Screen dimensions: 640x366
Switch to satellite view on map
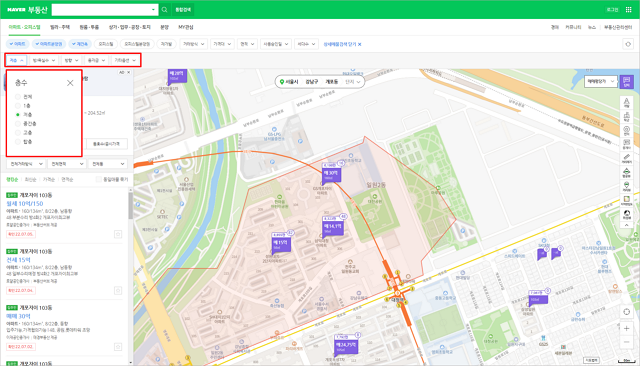coord(627,214)
